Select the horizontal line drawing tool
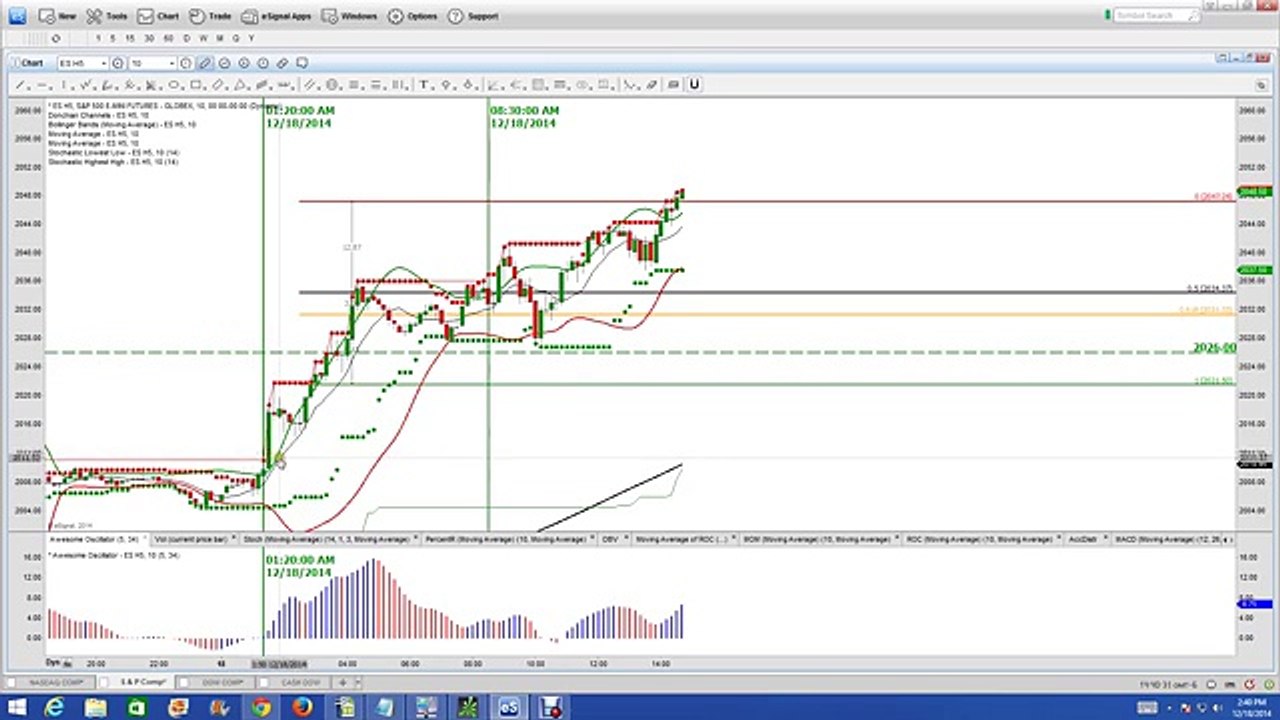 click(x=41, y=85)
